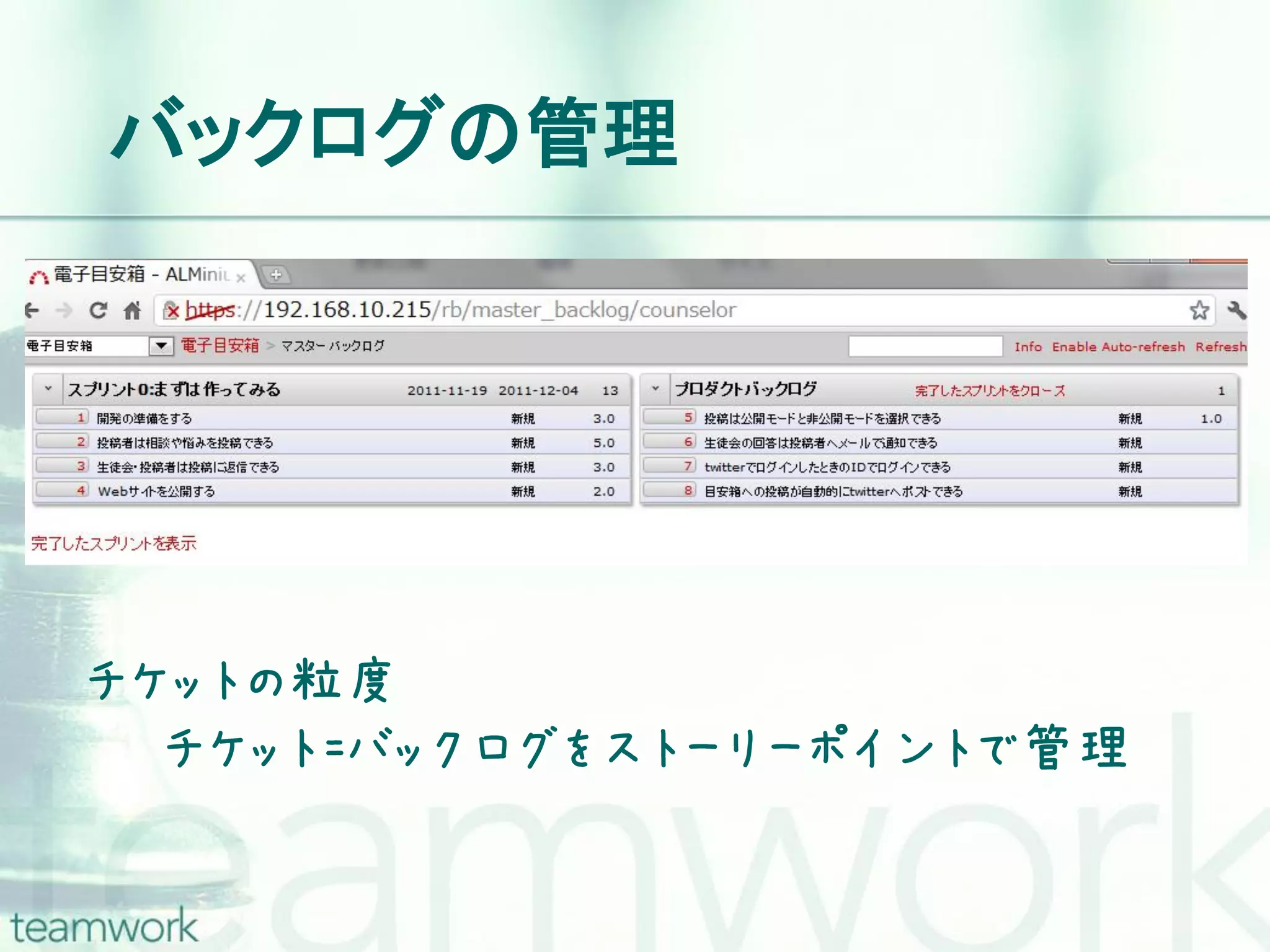Click 完了したスプリントを表示 link
The width and height of the screenshot is (1270, 952).
(113, 544)
